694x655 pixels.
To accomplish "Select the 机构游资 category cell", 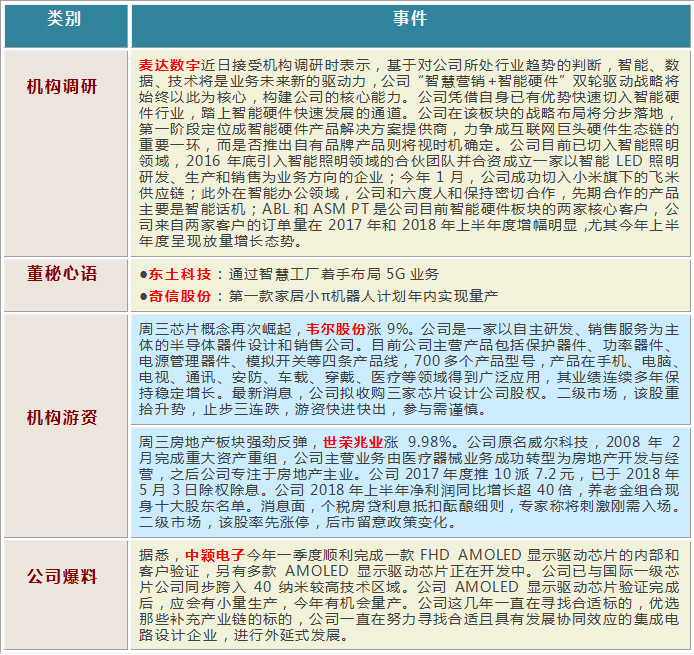I will tap(65, 417).
